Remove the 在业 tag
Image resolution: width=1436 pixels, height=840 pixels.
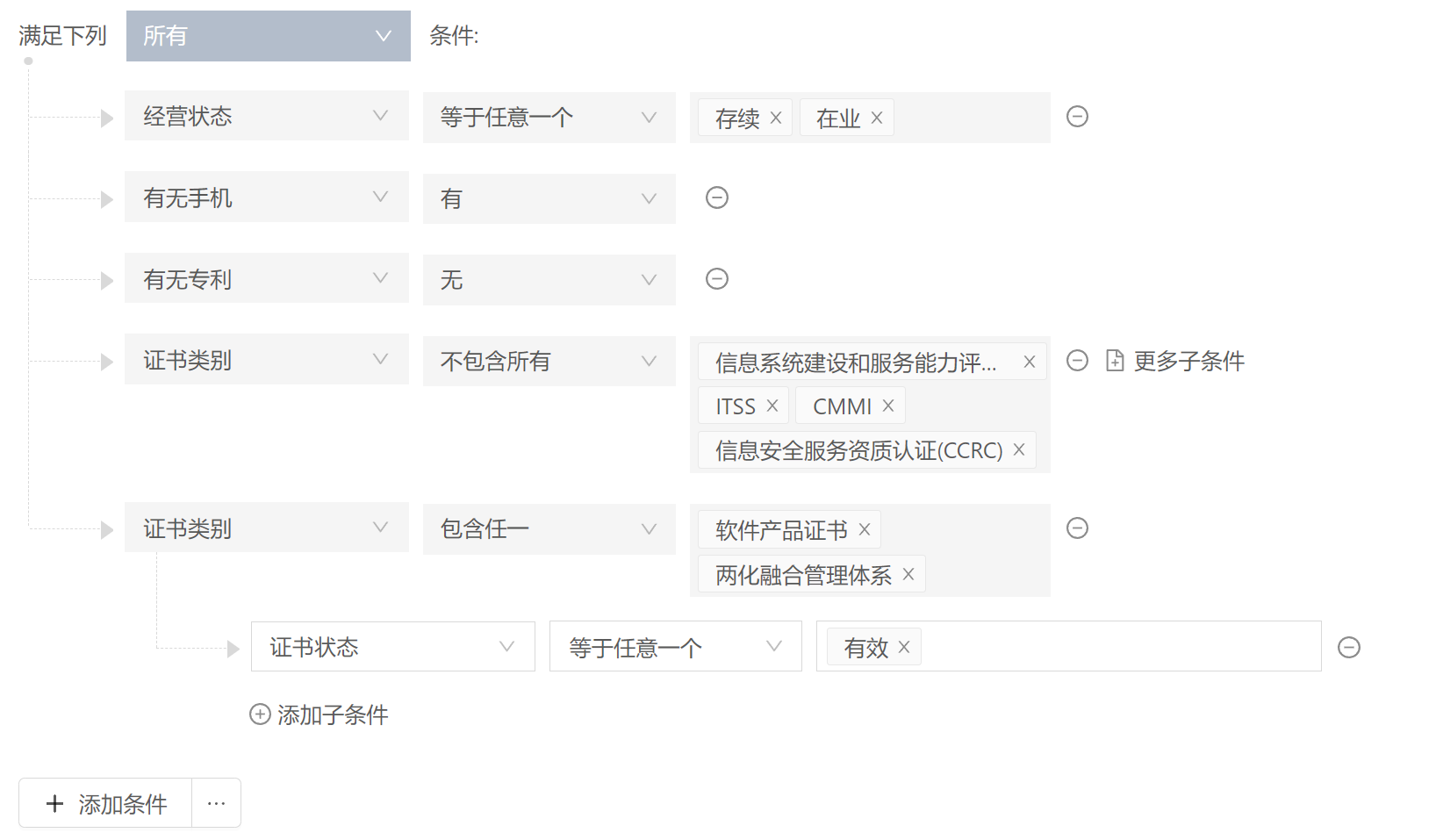(x=877, y=118)
